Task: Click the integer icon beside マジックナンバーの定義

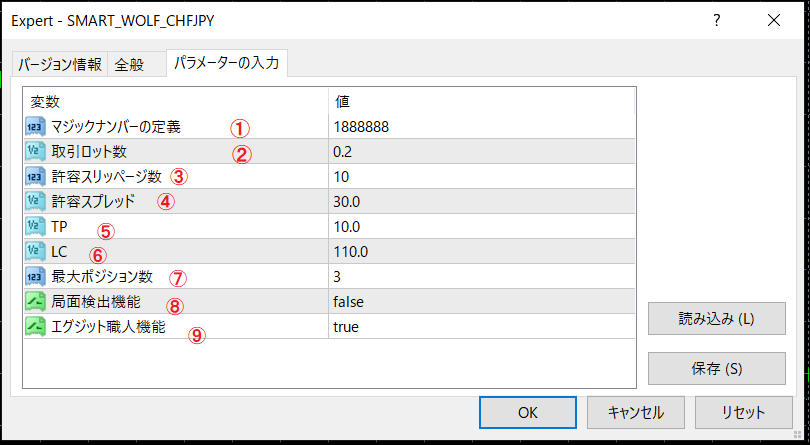Action: 35,127
